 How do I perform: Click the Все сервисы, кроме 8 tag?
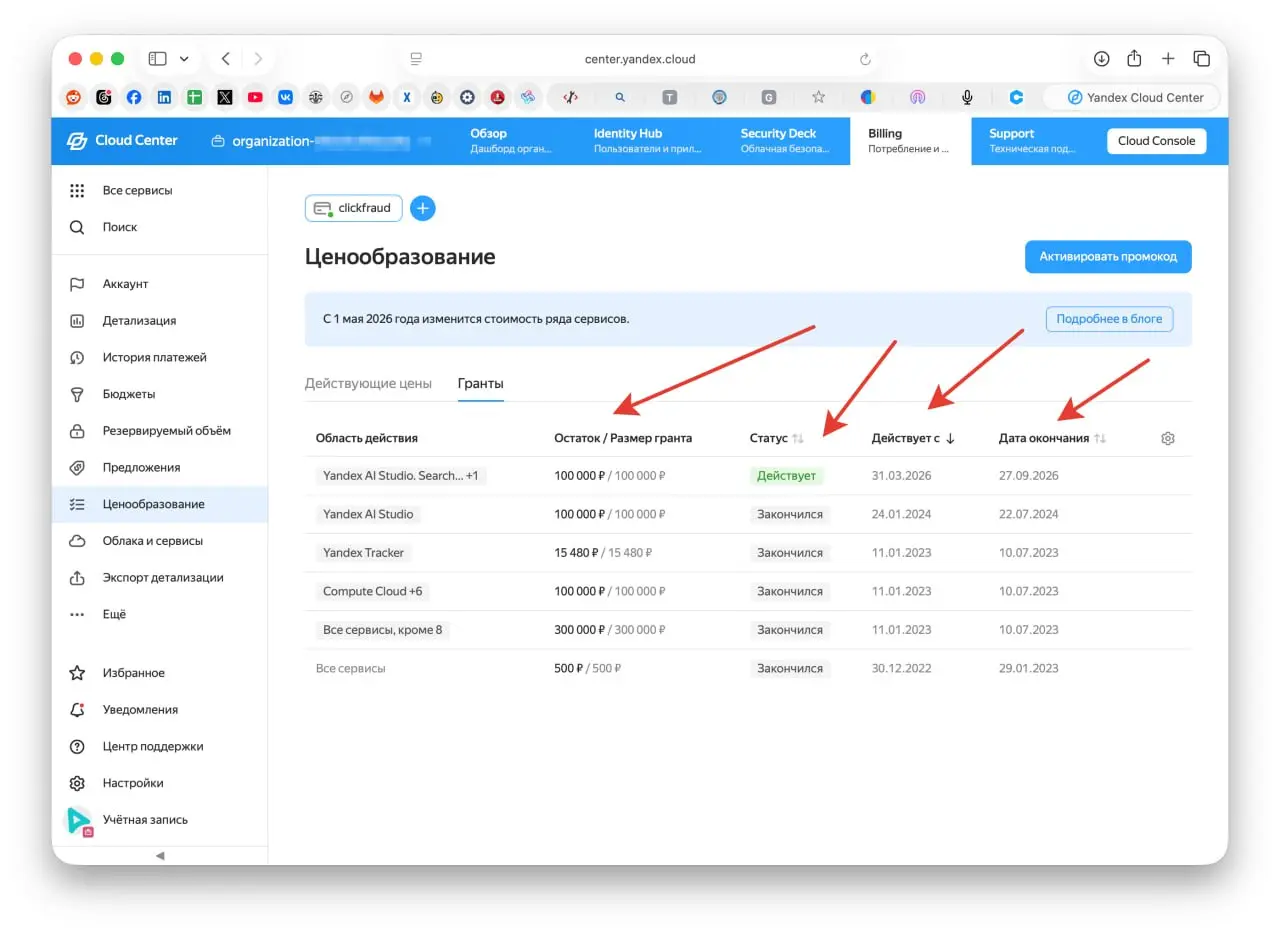coord(382,630)
